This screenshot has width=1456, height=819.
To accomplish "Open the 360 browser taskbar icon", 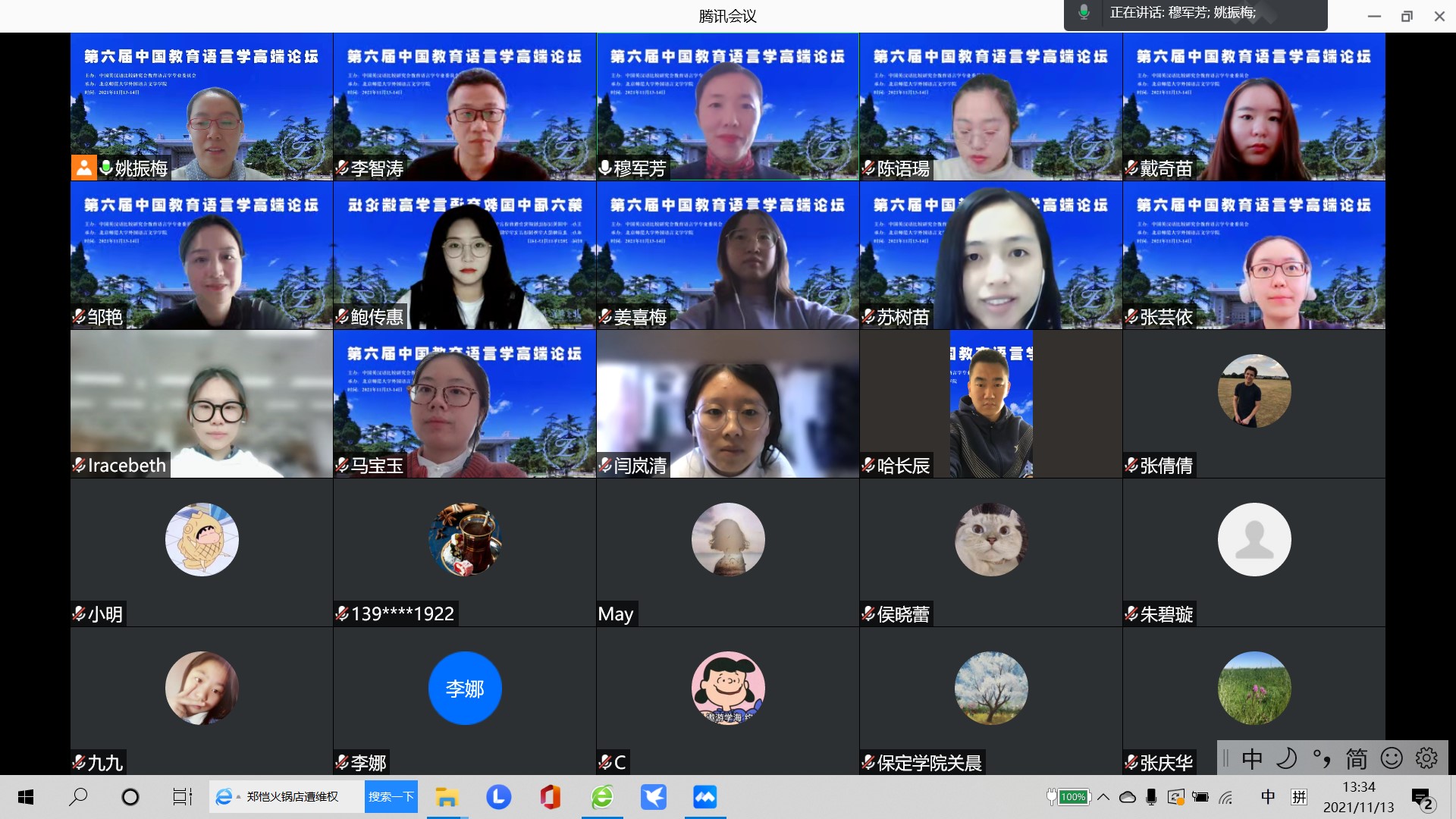I will [602, 797].
